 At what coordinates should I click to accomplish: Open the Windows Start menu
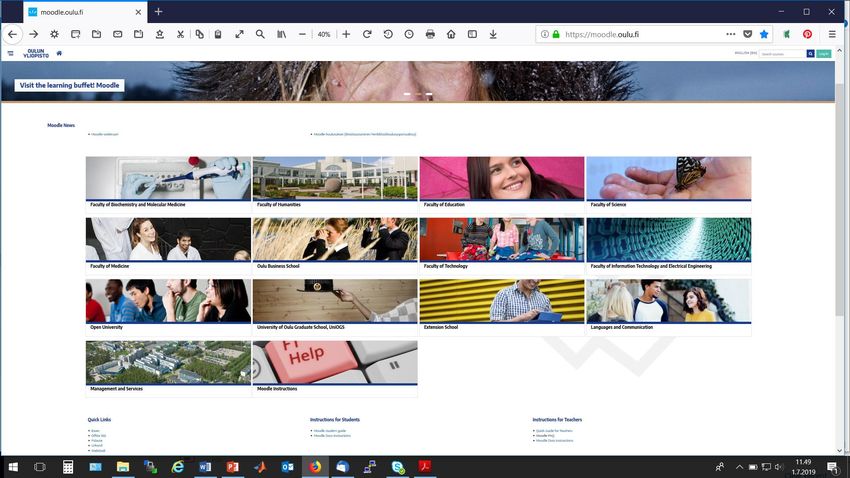14,467
